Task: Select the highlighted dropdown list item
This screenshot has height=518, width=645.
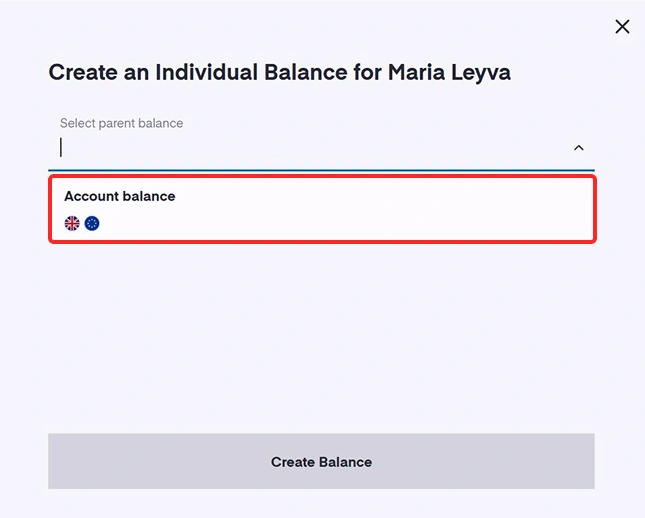Action: click(321, 209)
